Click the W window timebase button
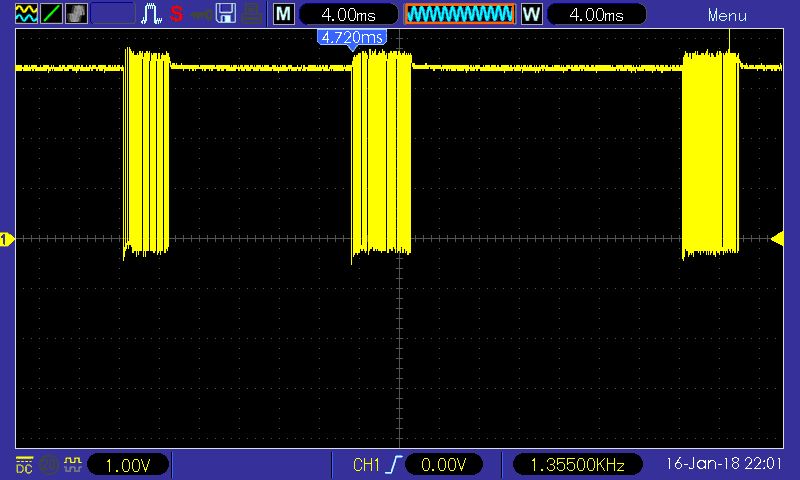This screenshot has height=480, width=800. (x=532, y=14)
